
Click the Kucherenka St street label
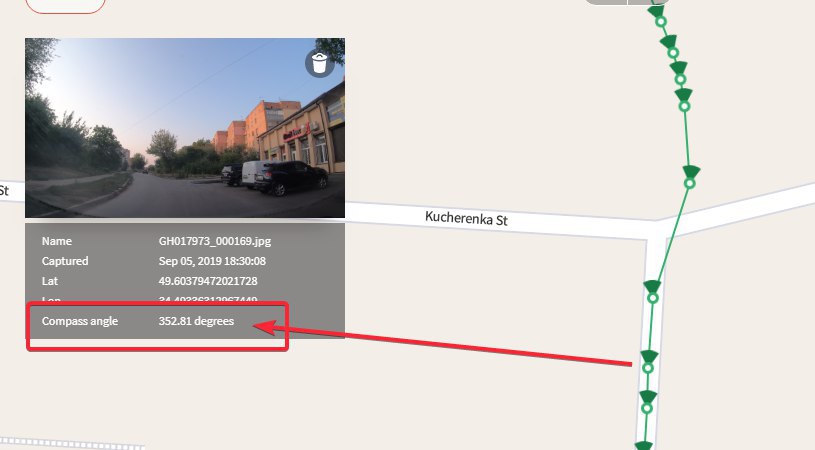point(466,218)
